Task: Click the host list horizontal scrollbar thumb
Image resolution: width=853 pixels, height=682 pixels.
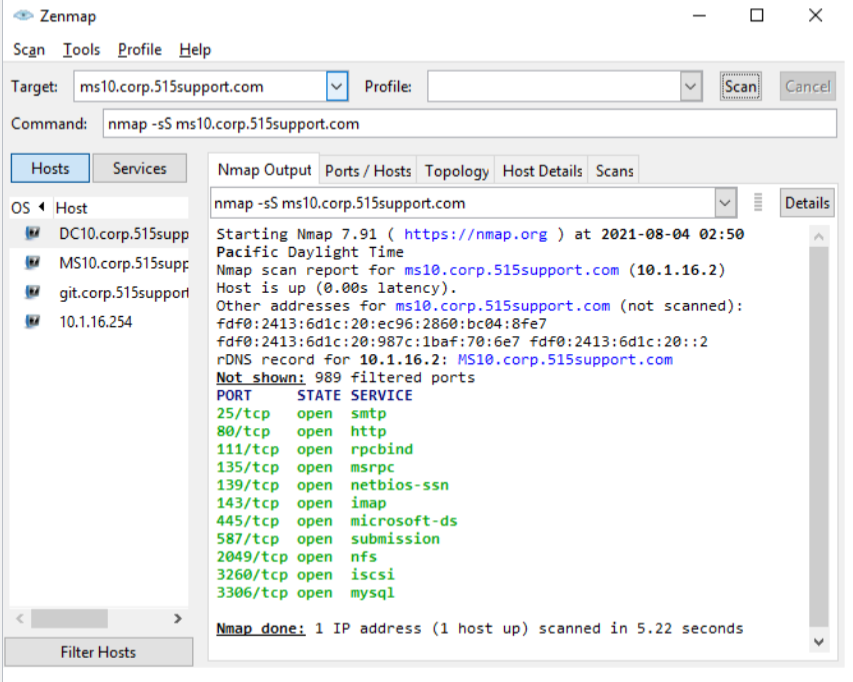Action: pos(69,618)
